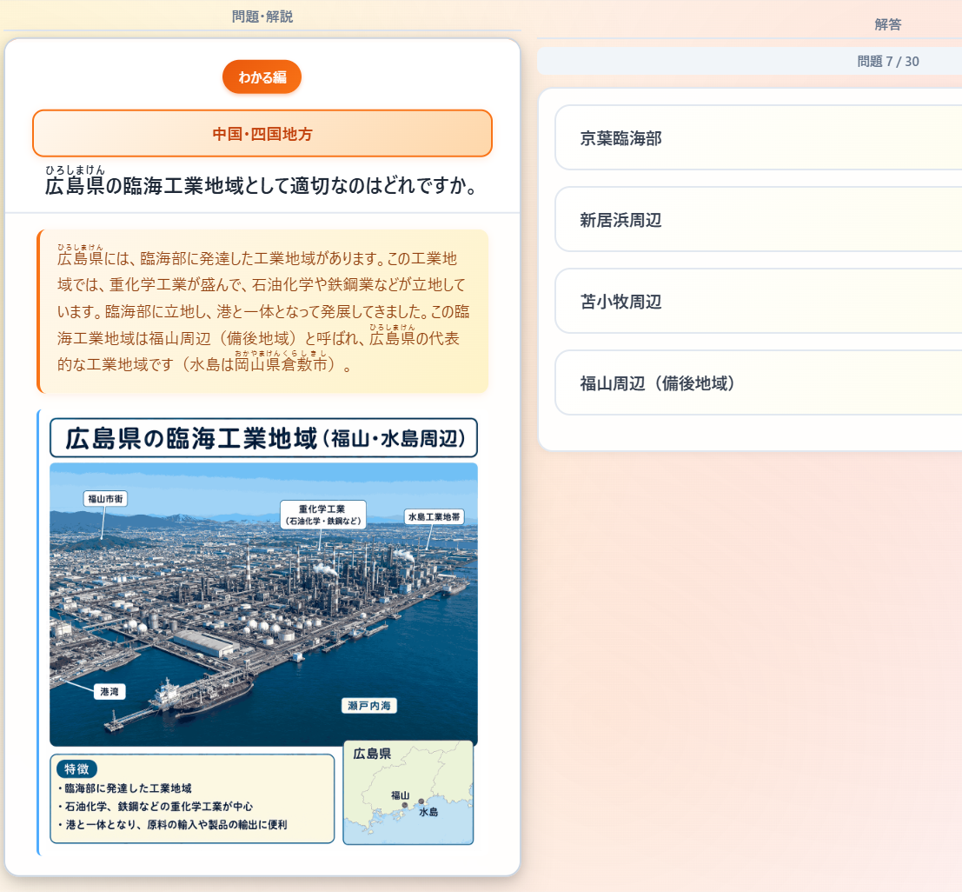Click the 福山市街 label on photo
The height and width of the screenshot is (892, 962).
pos(106,499)
